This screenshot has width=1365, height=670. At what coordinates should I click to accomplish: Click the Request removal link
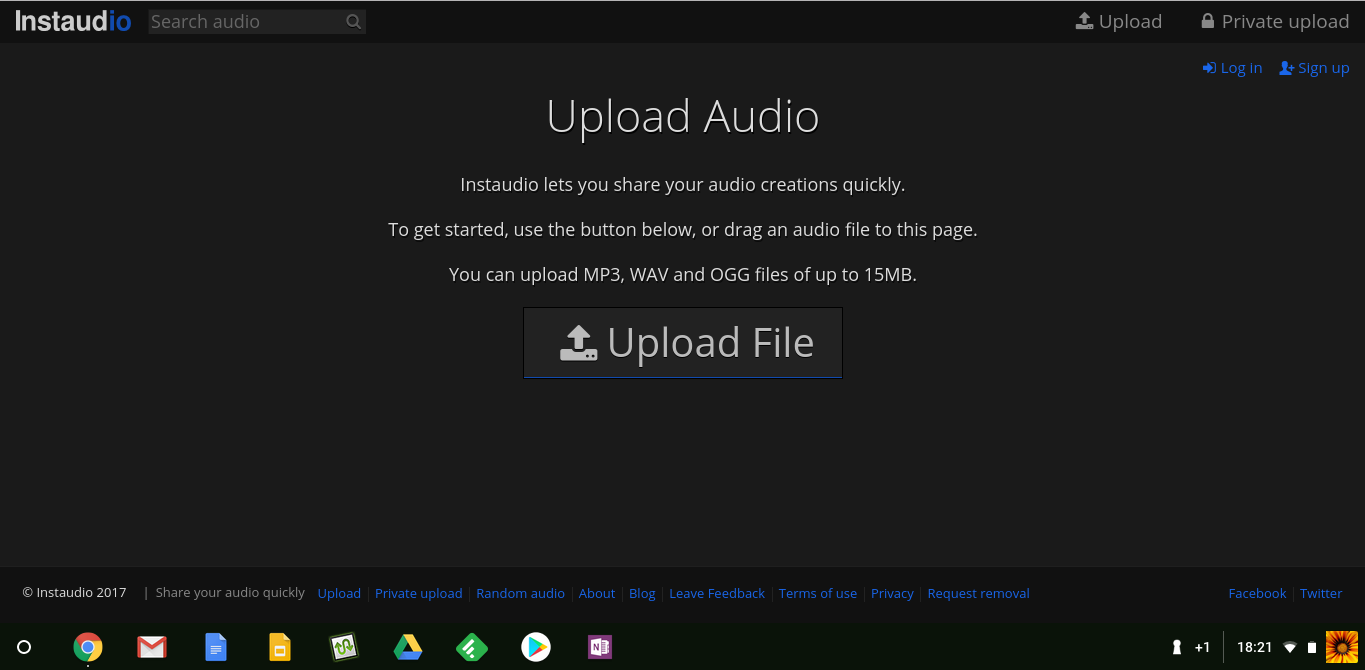(978, 593)
